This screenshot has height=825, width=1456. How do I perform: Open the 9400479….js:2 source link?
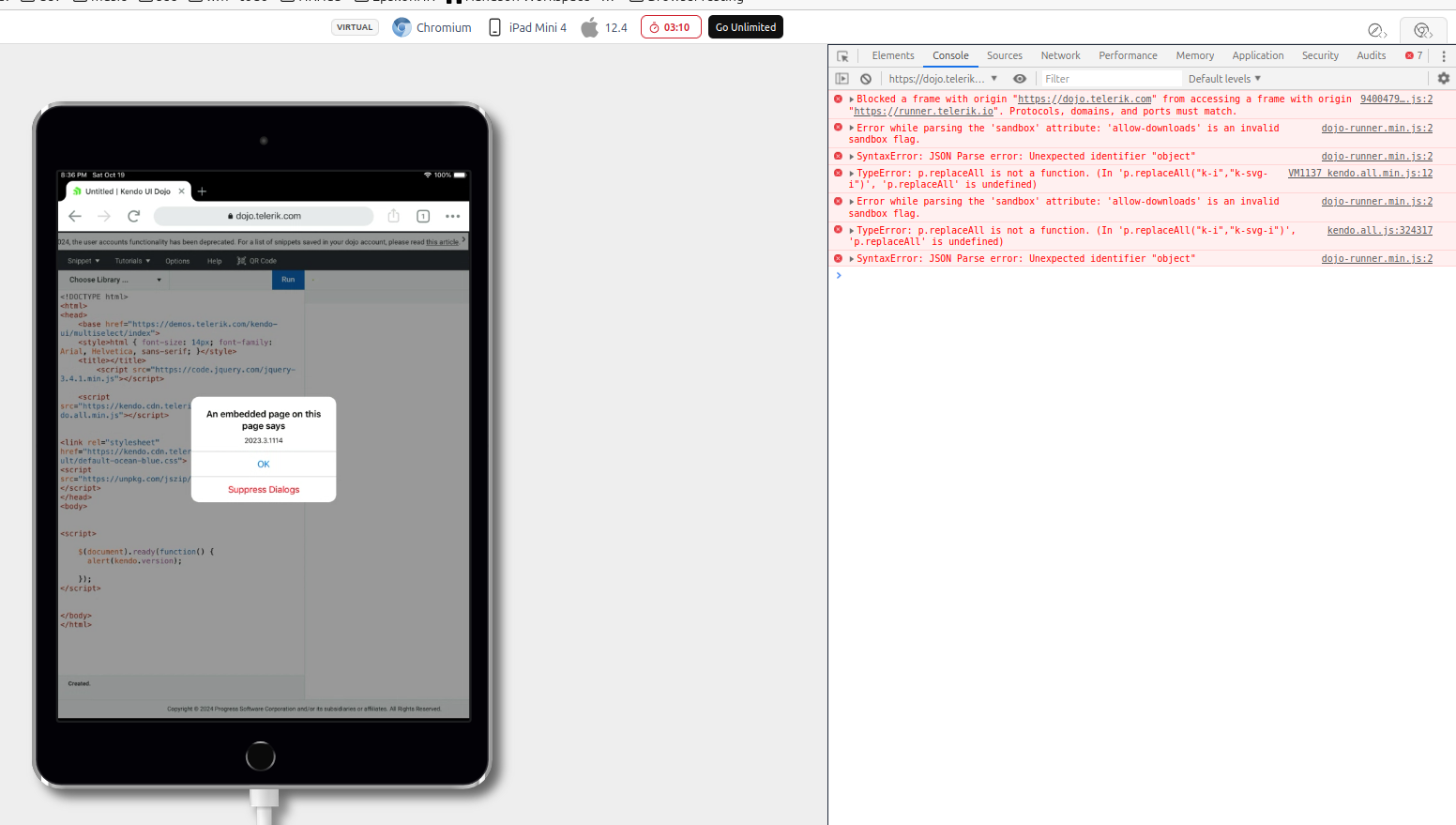coord(1396,99)
